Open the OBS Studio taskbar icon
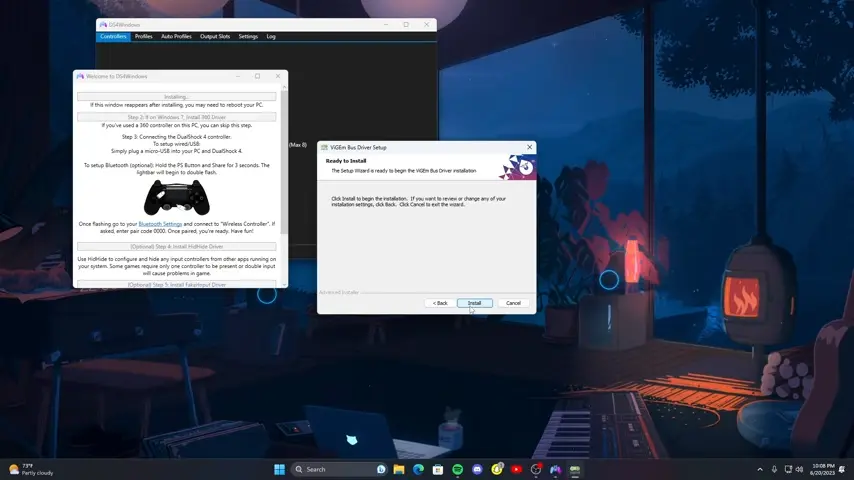 click(x=536, y=469)
